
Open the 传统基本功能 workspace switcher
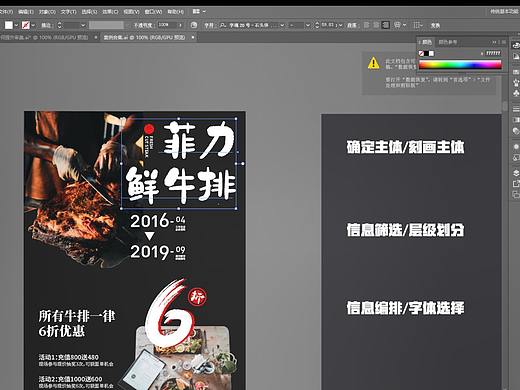coord(504,12)
